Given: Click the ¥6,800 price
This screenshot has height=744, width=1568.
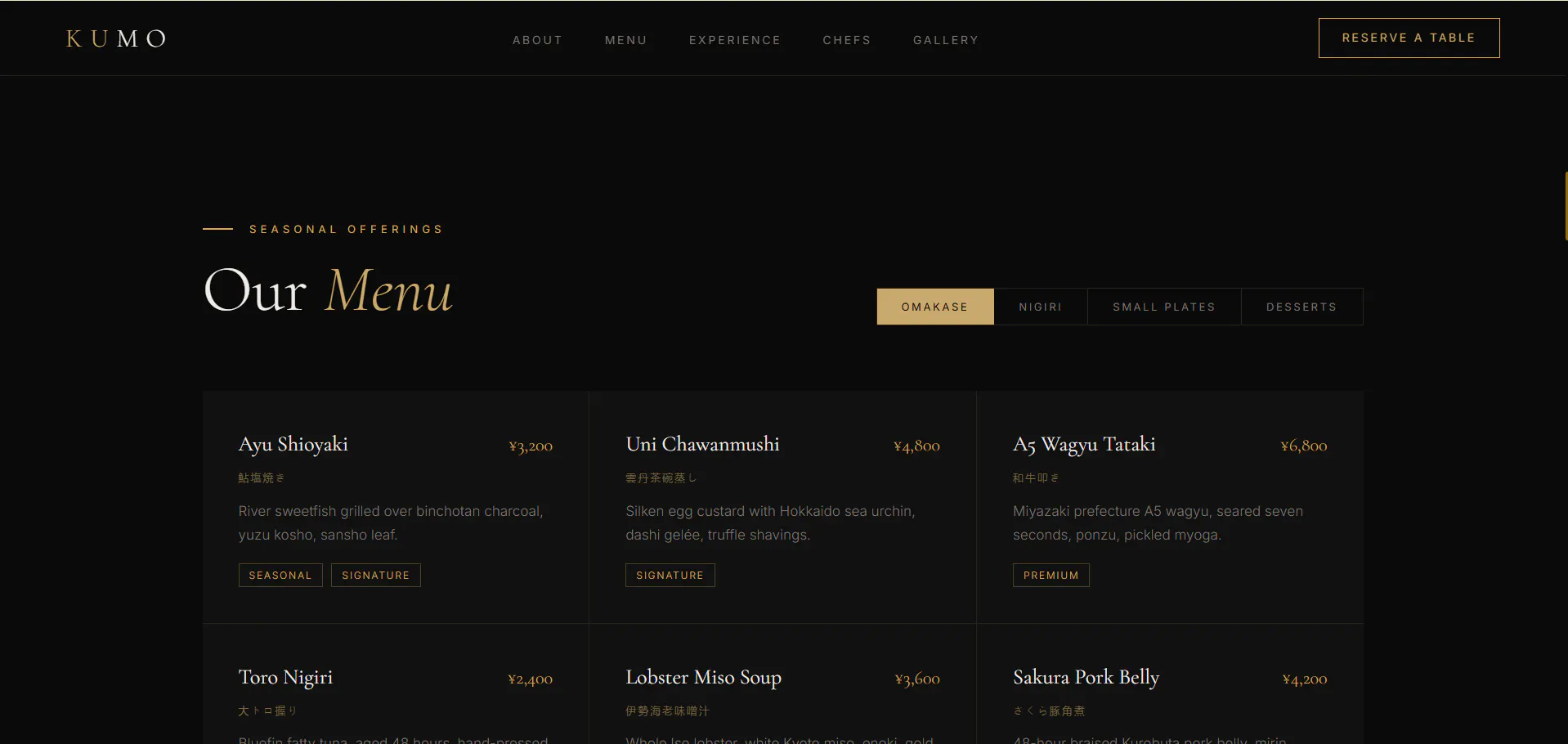Looking at the screenshot, I should click(1304, 446).
